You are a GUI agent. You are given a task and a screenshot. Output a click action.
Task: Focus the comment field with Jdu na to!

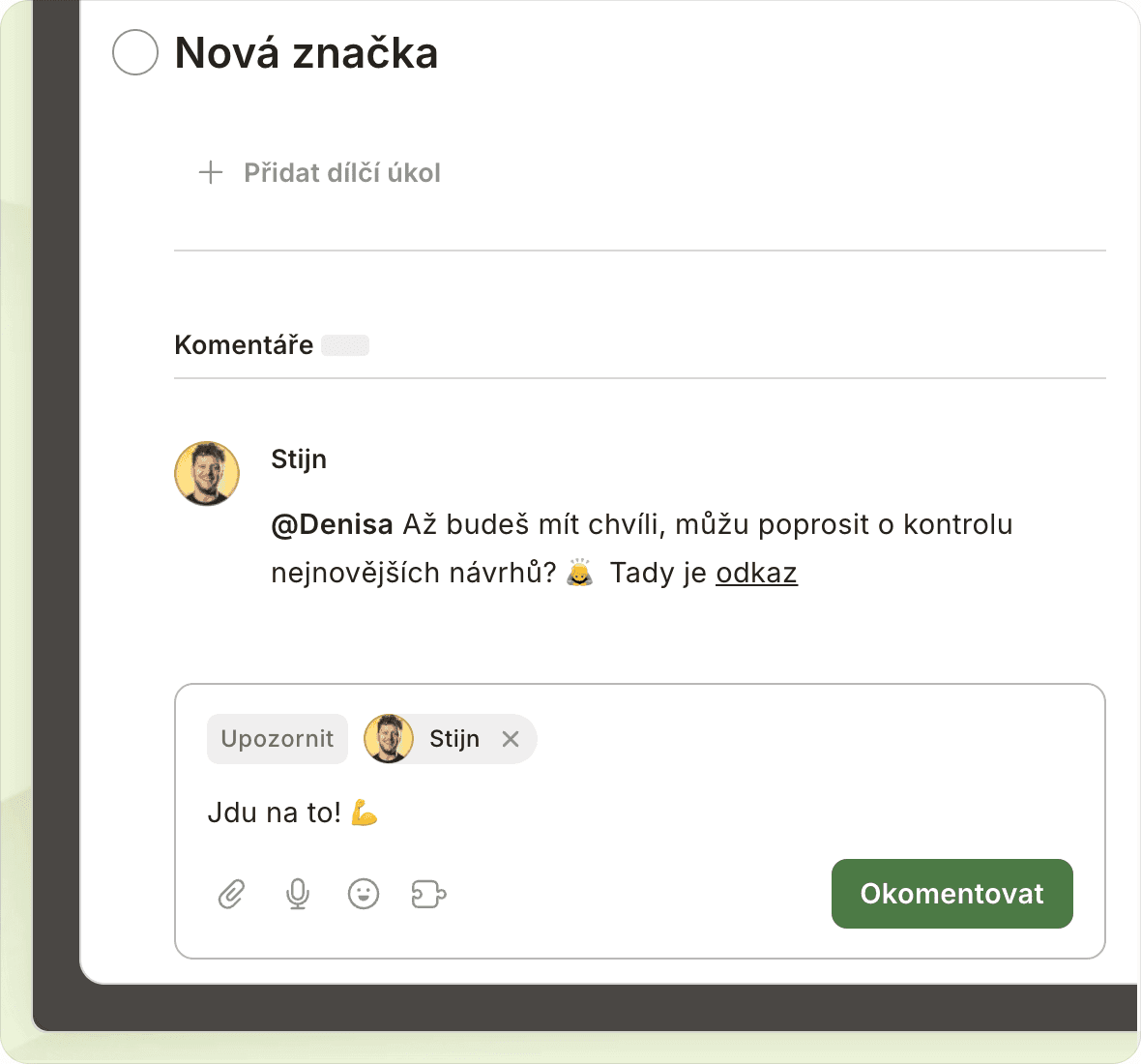pos(580,813)
